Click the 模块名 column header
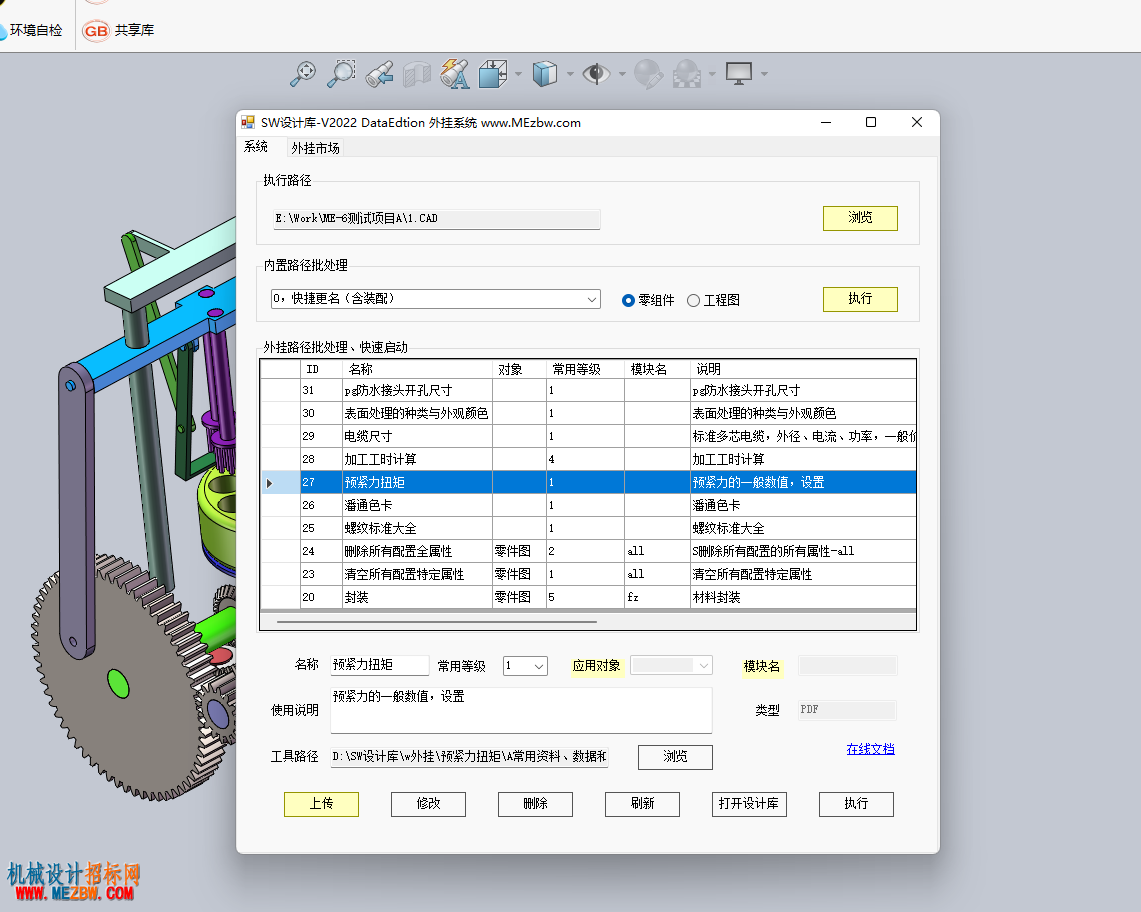This screenshot has height=912, width=1141. (657, 369)
